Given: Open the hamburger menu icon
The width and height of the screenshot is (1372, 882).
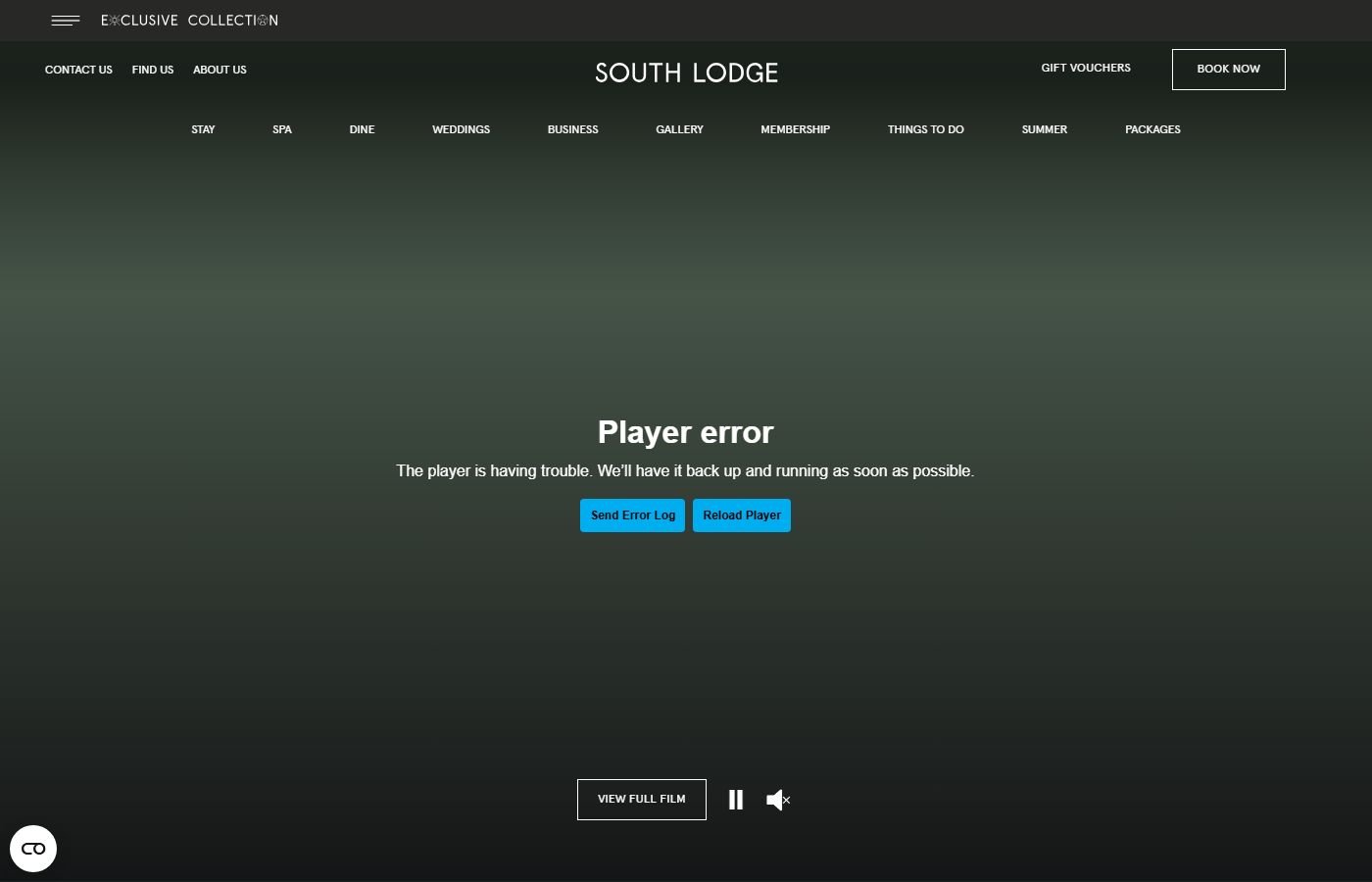Looking at the screenshot, I should [66, 21].
